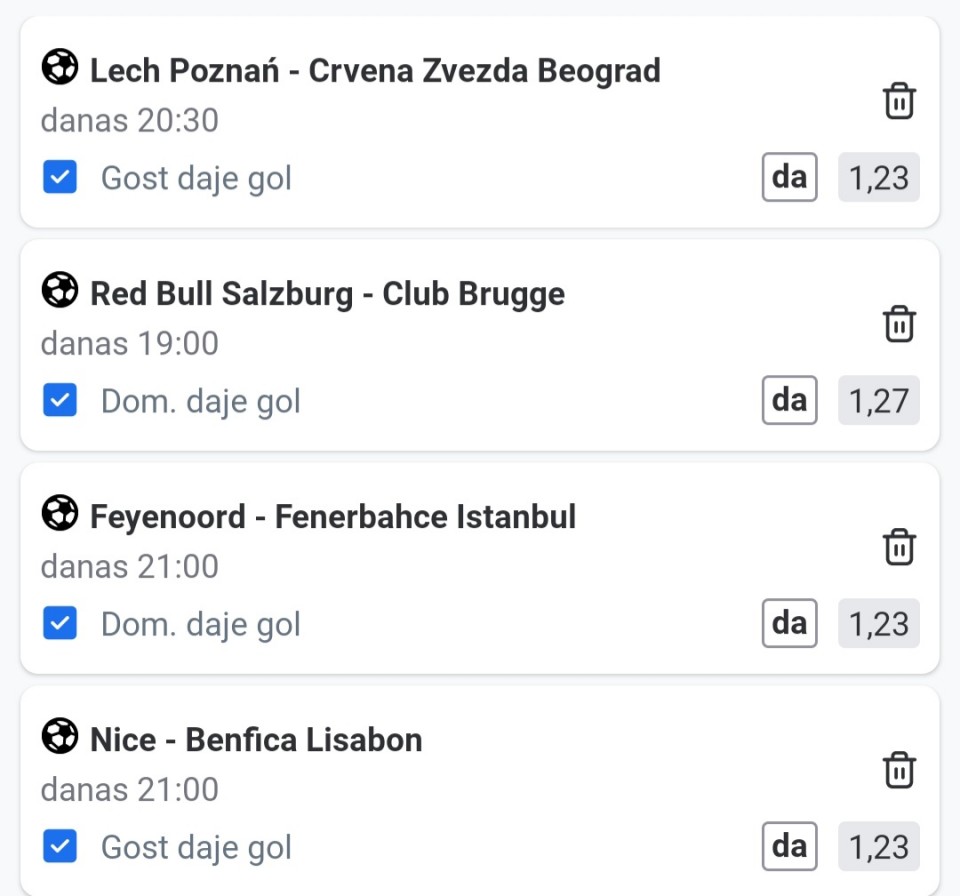The width and height of the screenshot is (960, 896).
Task: Delete the Lech Poznań match from slip
Action: [899, 100]
